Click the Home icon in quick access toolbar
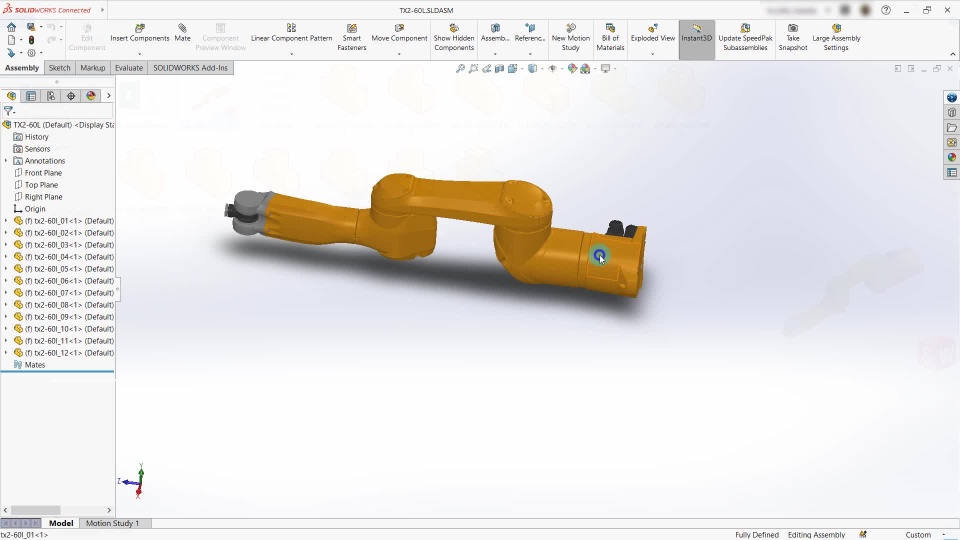960x540 pixels. pyautogui.click(x=12, y=27)
